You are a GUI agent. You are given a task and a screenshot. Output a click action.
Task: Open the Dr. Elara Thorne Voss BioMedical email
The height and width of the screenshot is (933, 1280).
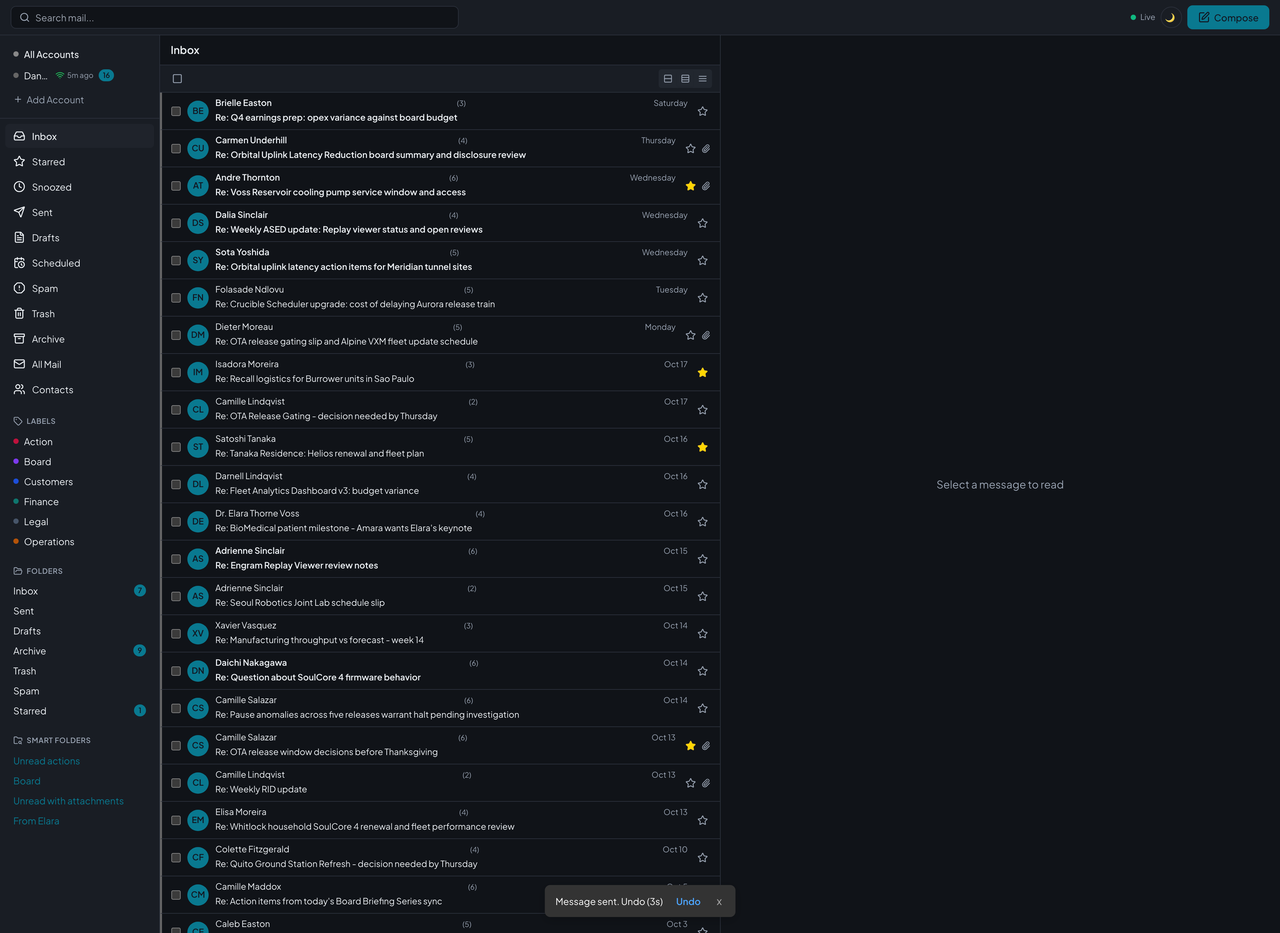440,521
